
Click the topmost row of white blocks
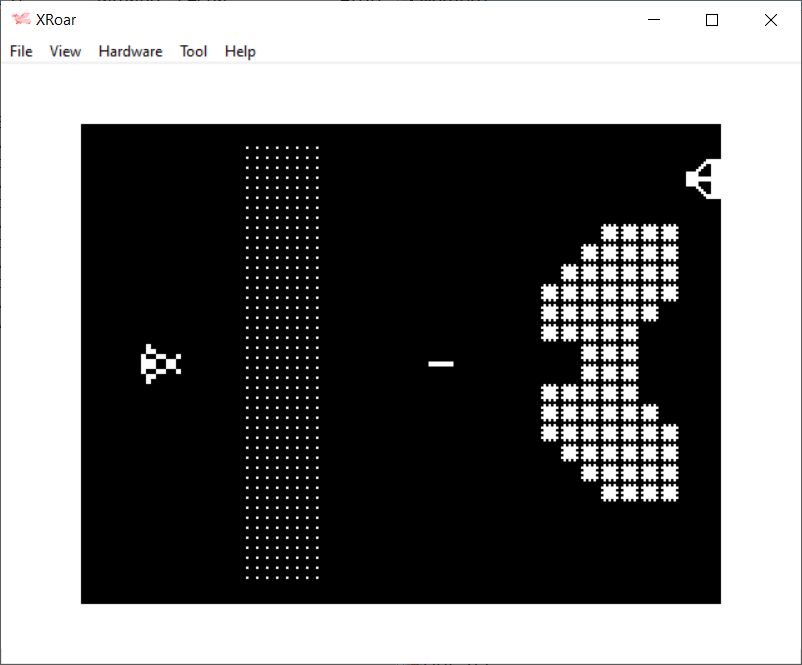coord(640,232)
